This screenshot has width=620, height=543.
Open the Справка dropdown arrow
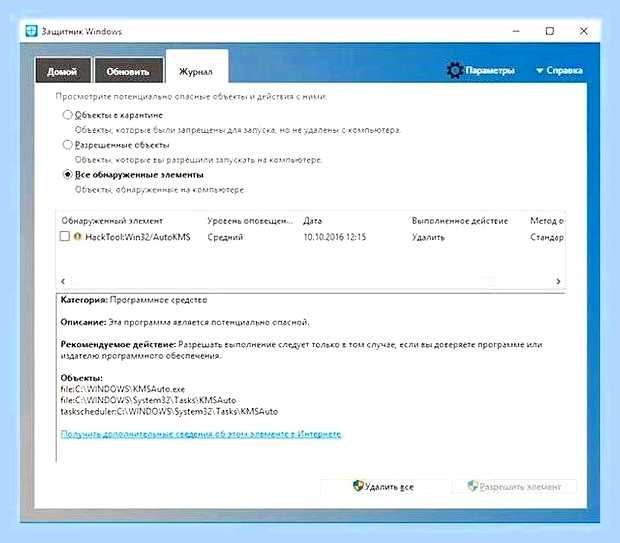(539, 71)
